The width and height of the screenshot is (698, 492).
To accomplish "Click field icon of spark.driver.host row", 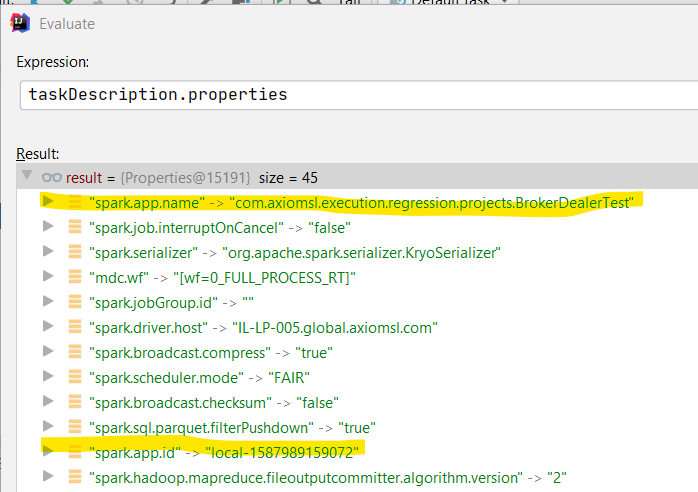I will point(75,326).
